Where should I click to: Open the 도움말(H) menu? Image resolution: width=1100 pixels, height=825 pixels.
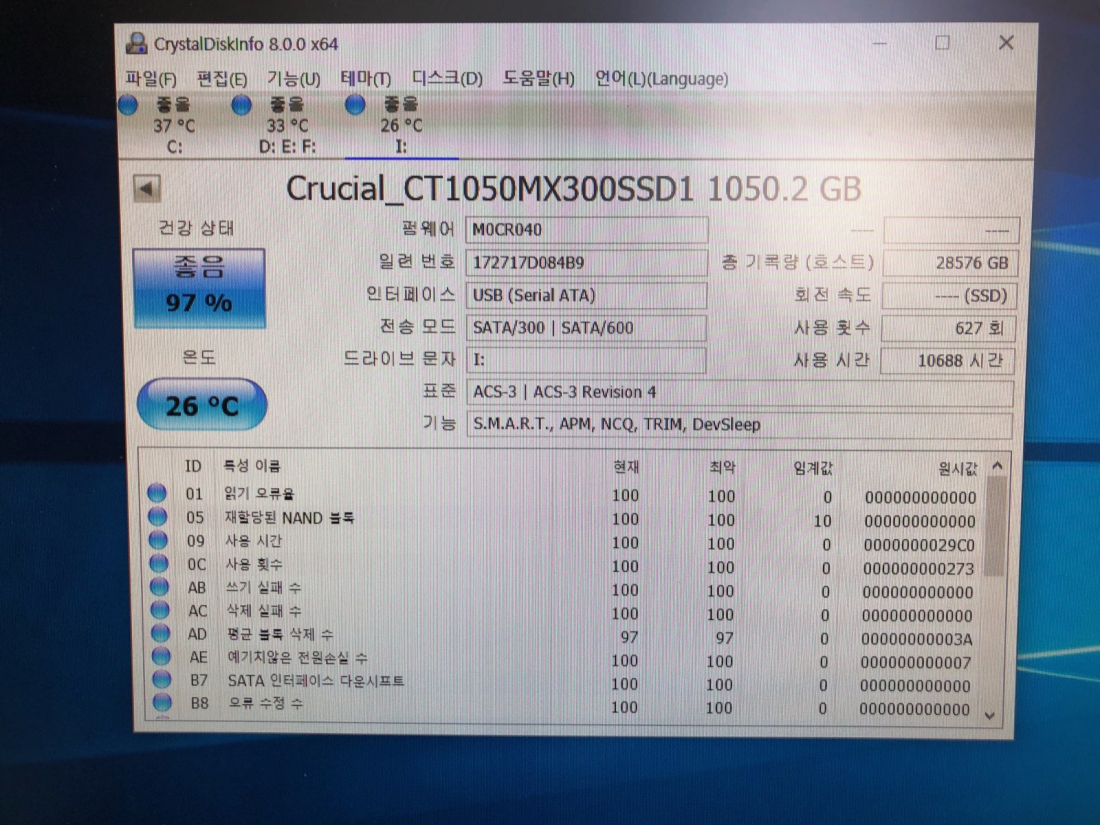(537, 78)
